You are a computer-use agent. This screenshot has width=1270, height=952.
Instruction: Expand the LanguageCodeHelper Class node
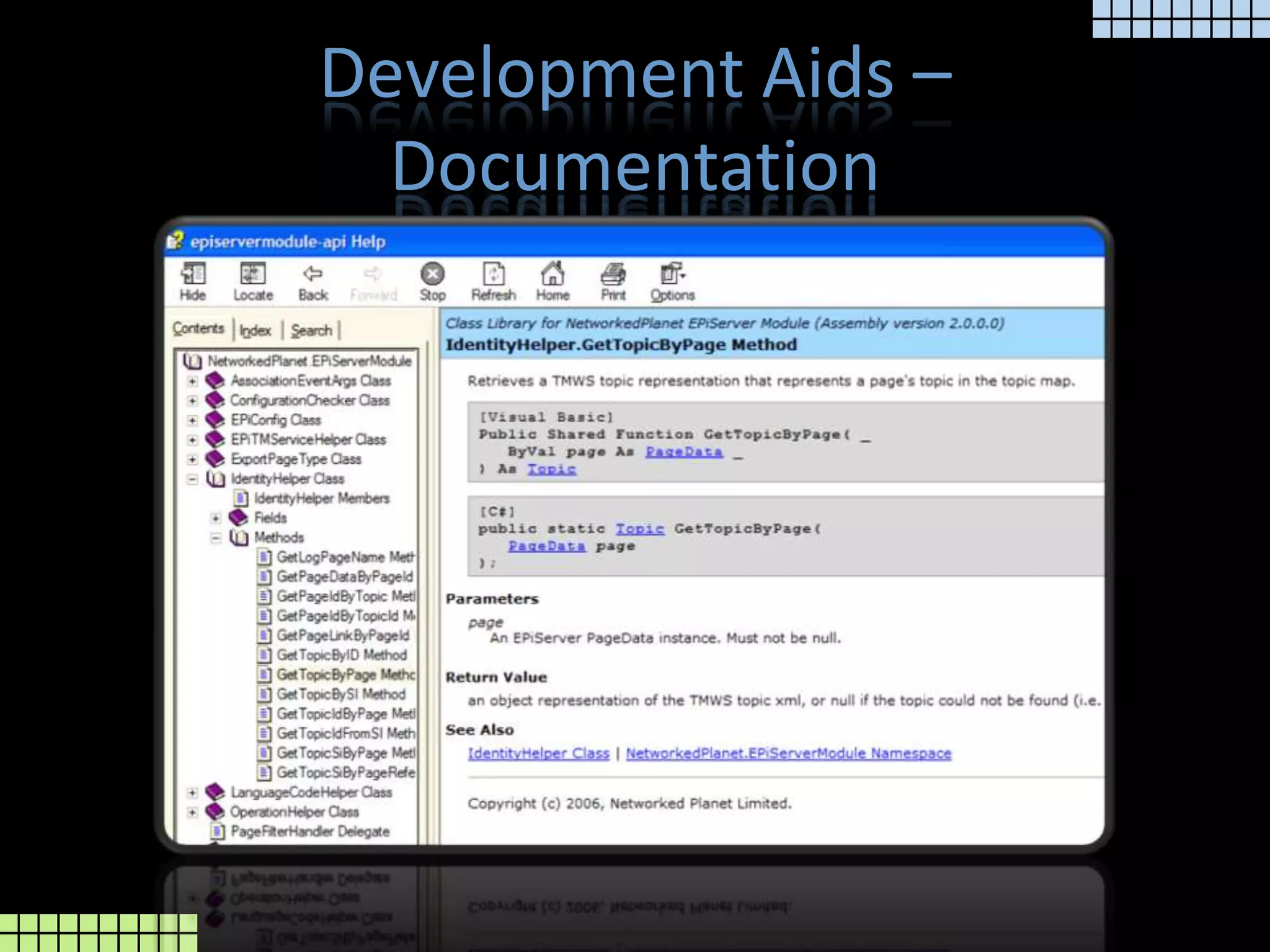[x=192, y=792]
